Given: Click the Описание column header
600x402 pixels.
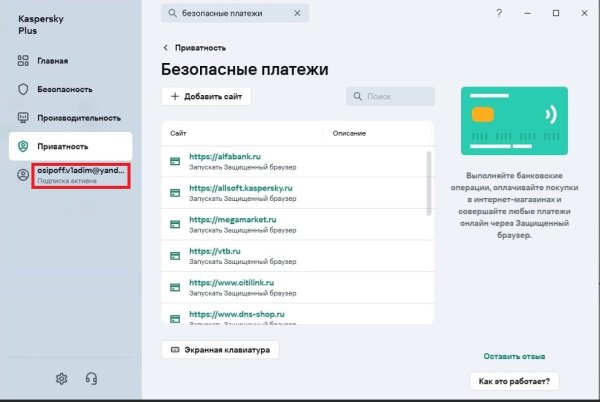Looking at the screenshot, I should click(x=349, y=133).
